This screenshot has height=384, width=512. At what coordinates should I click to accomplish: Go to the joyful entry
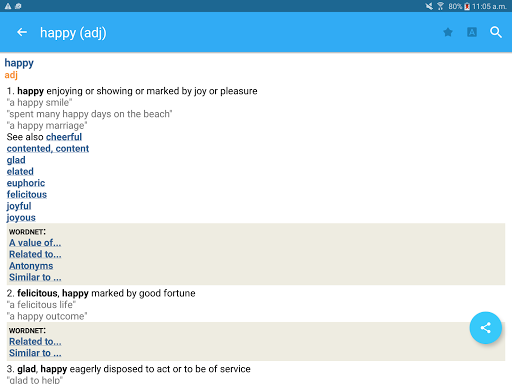pyautogui.click(x=19, y=206)
